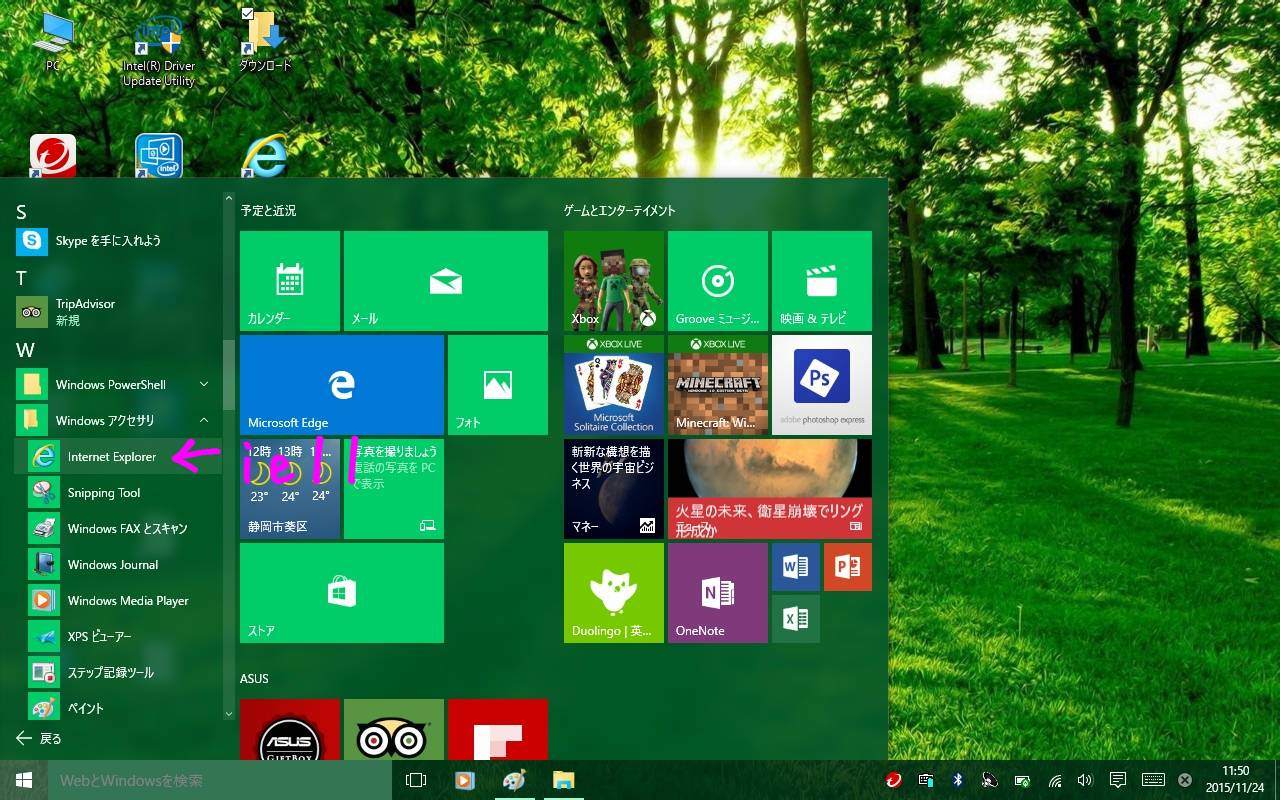Open Task View on the taskbar

point(416,780)
